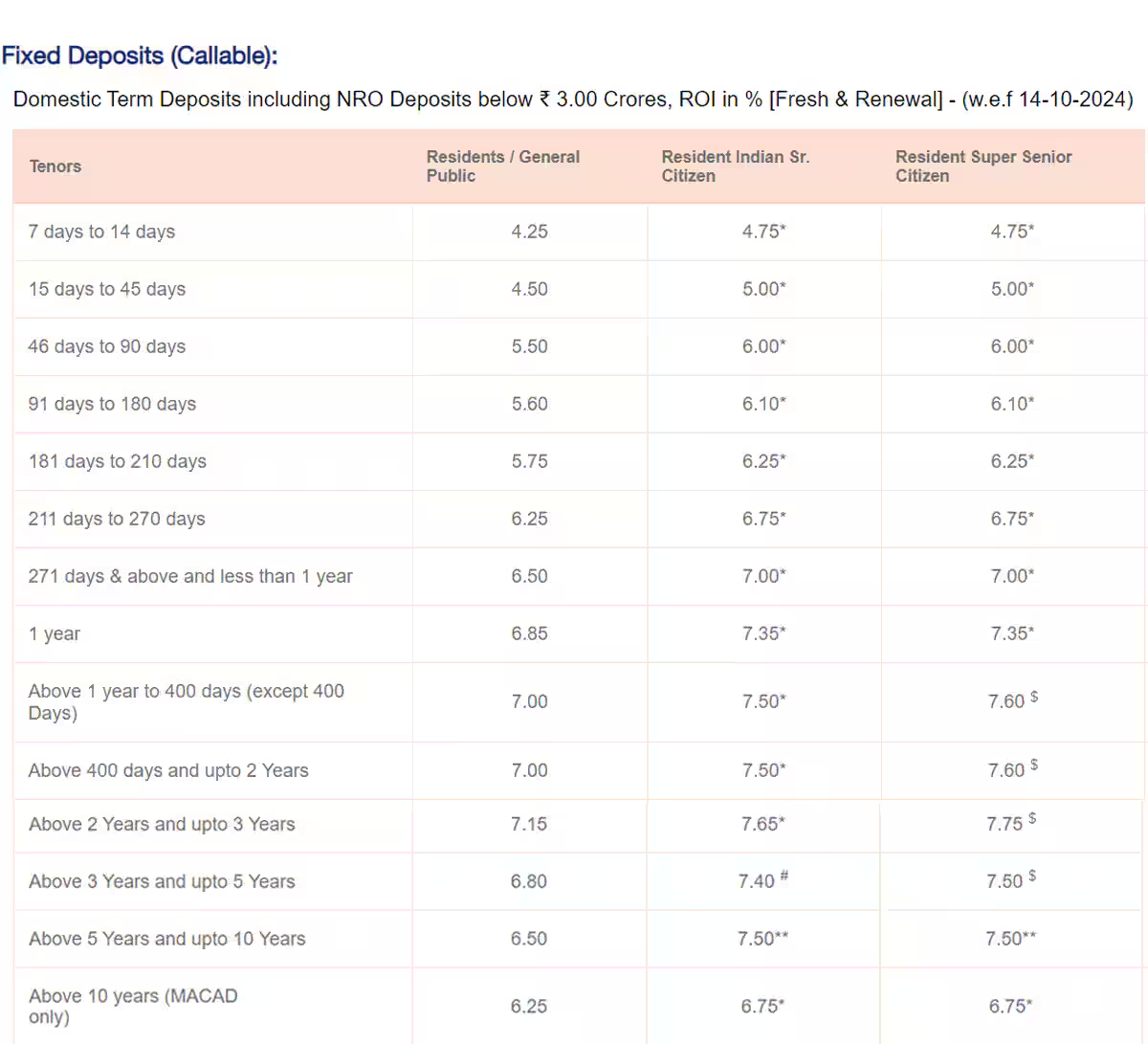Select the '1 year' tenor row label
1148x1044 pixels.
pos(55,633)
